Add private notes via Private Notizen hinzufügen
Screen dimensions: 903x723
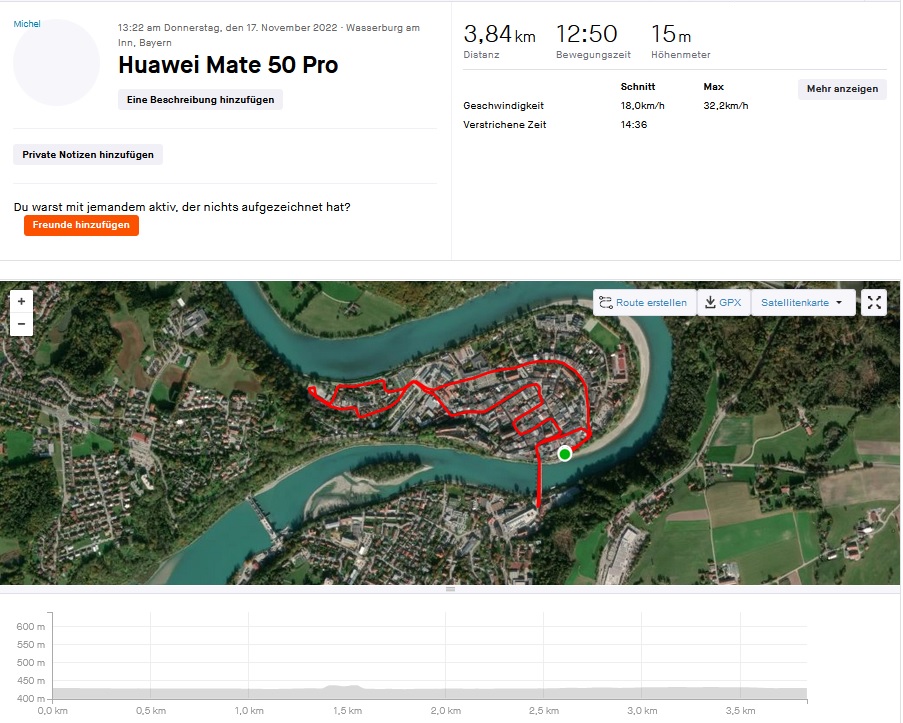coord(88,155)
